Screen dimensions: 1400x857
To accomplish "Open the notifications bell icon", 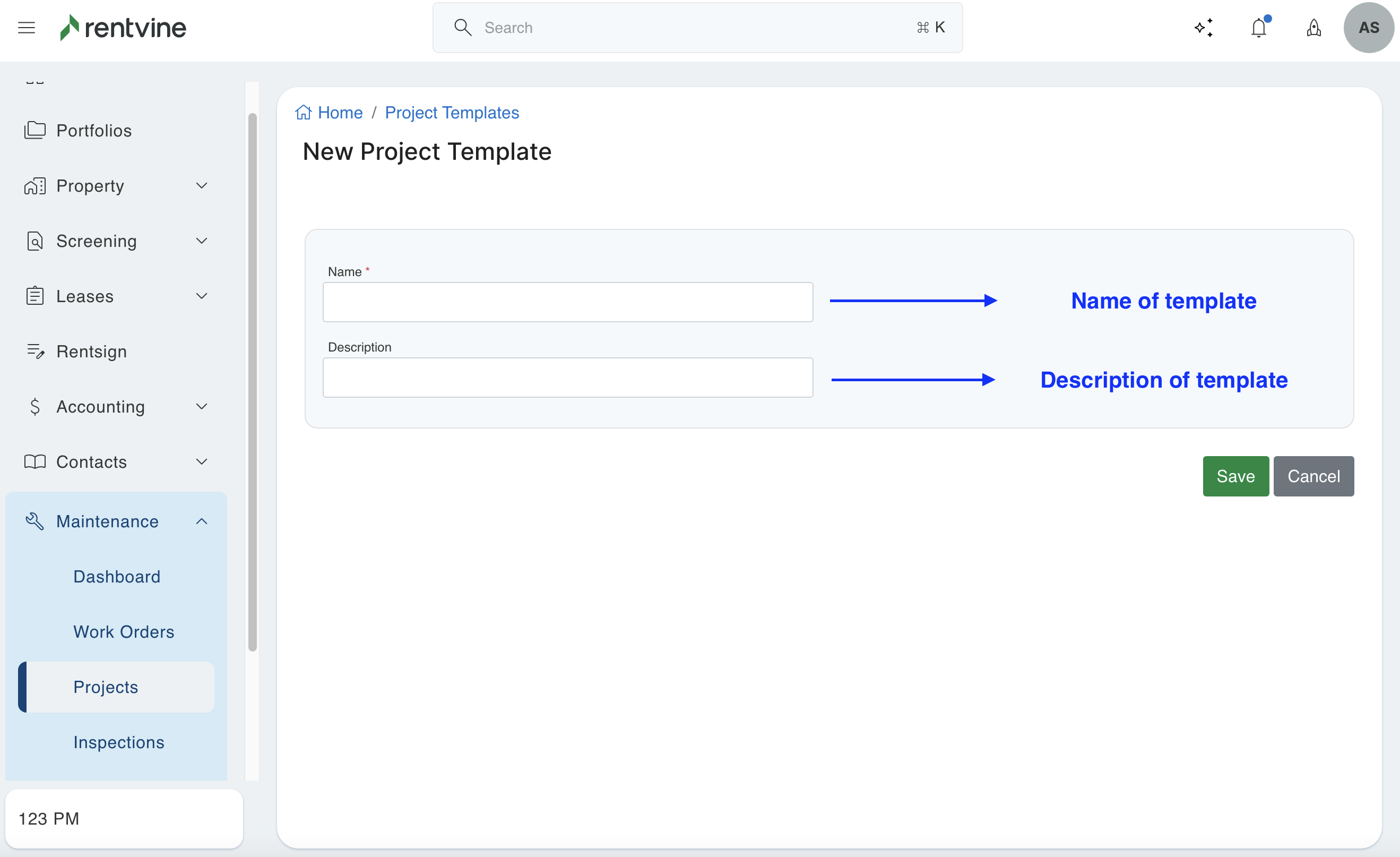I will click(1258, 27).
